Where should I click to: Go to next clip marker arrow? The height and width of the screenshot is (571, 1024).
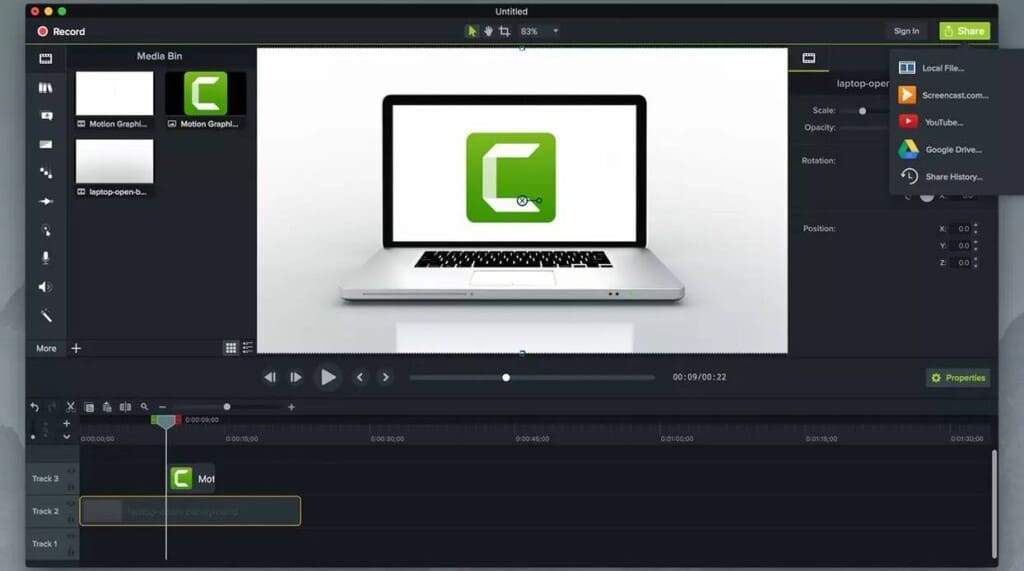coord(385,377)
